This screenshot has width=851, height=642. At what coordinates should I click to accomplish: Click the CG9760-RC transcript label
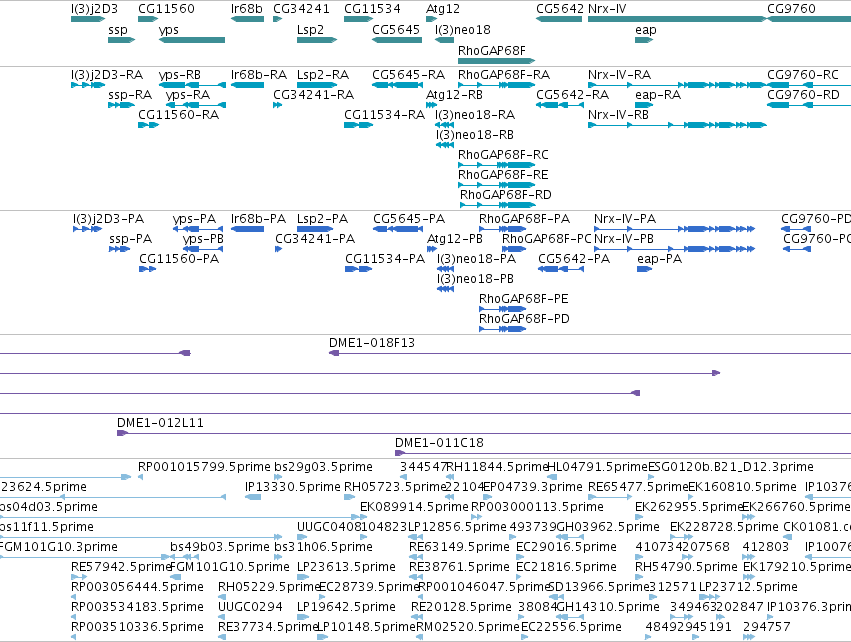pyautogui.click(x=803, y=75)
